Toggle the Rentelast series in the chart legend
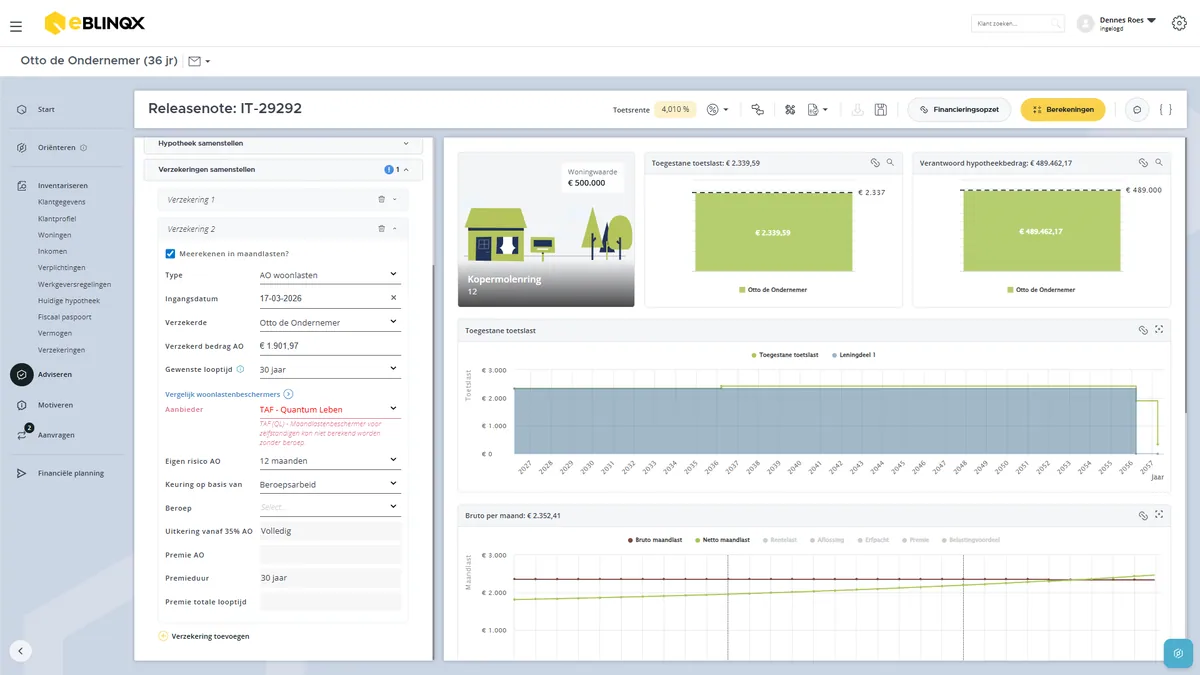The width and height of the screenshot is (1200, 675). tap(778, 540)
